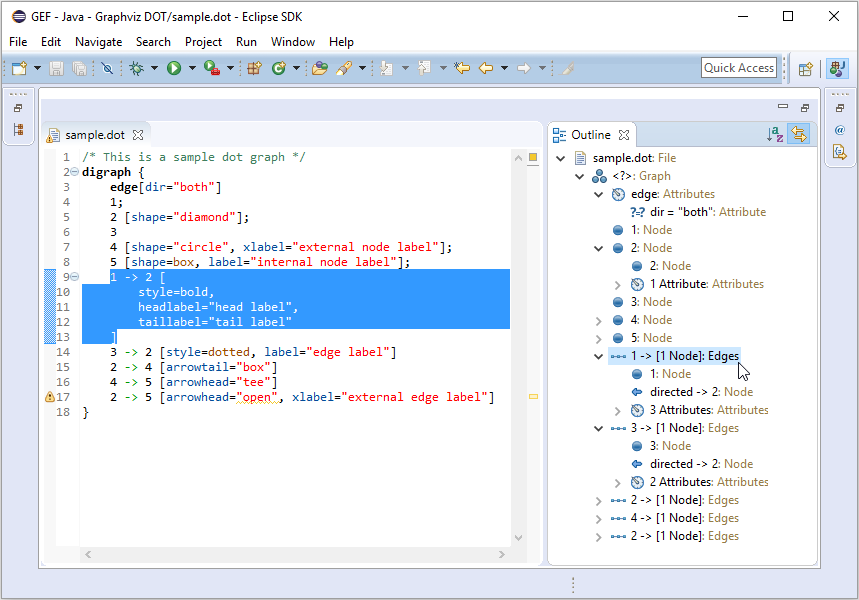Click the Last Edit Location icon

(462, 68)
